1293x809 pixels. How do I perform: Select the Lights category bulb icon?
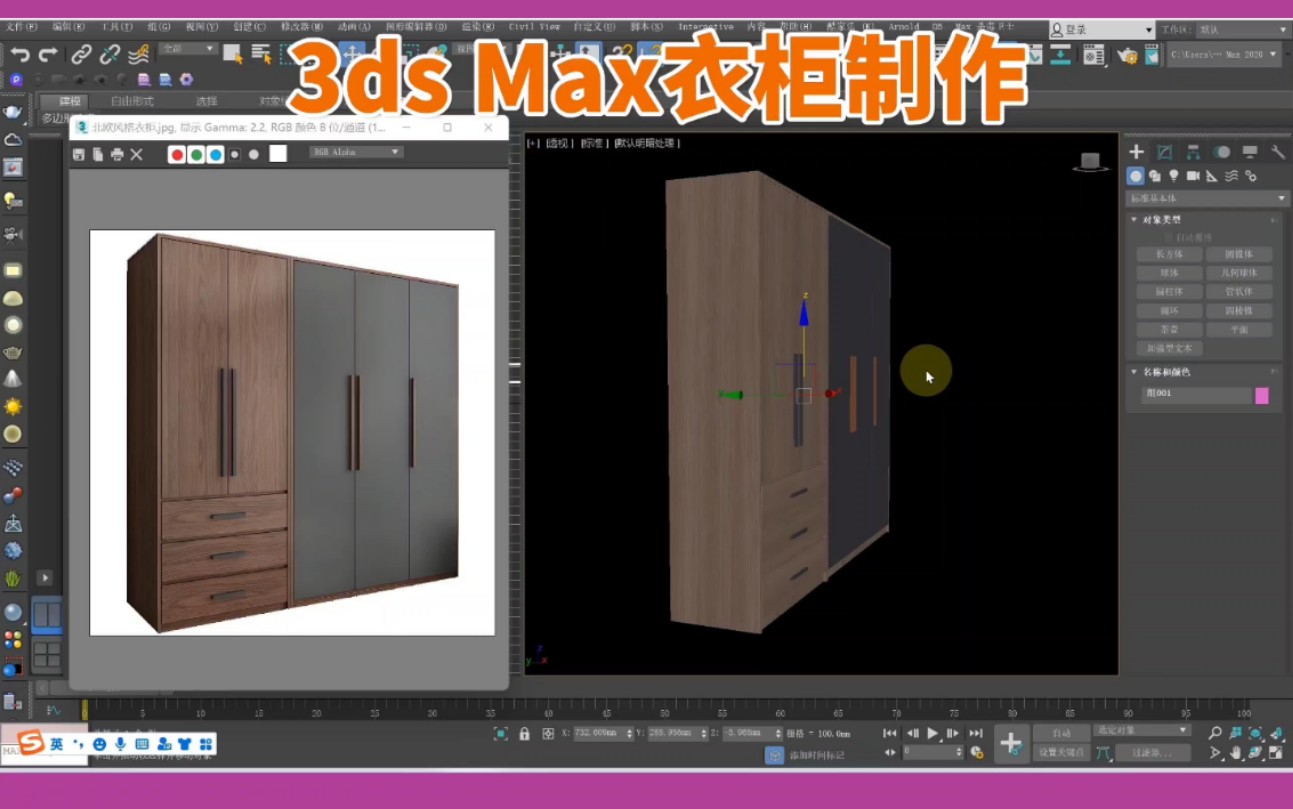click(x=1174, y=176)
